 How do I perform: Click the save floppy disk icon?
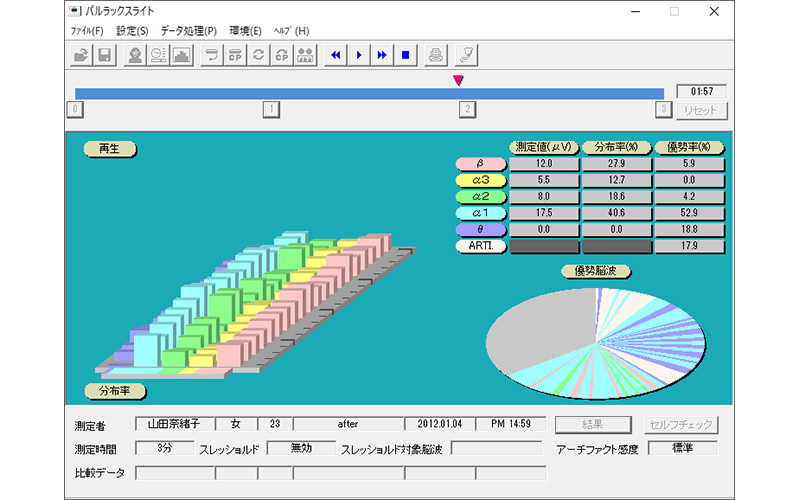tap(105, 54)
